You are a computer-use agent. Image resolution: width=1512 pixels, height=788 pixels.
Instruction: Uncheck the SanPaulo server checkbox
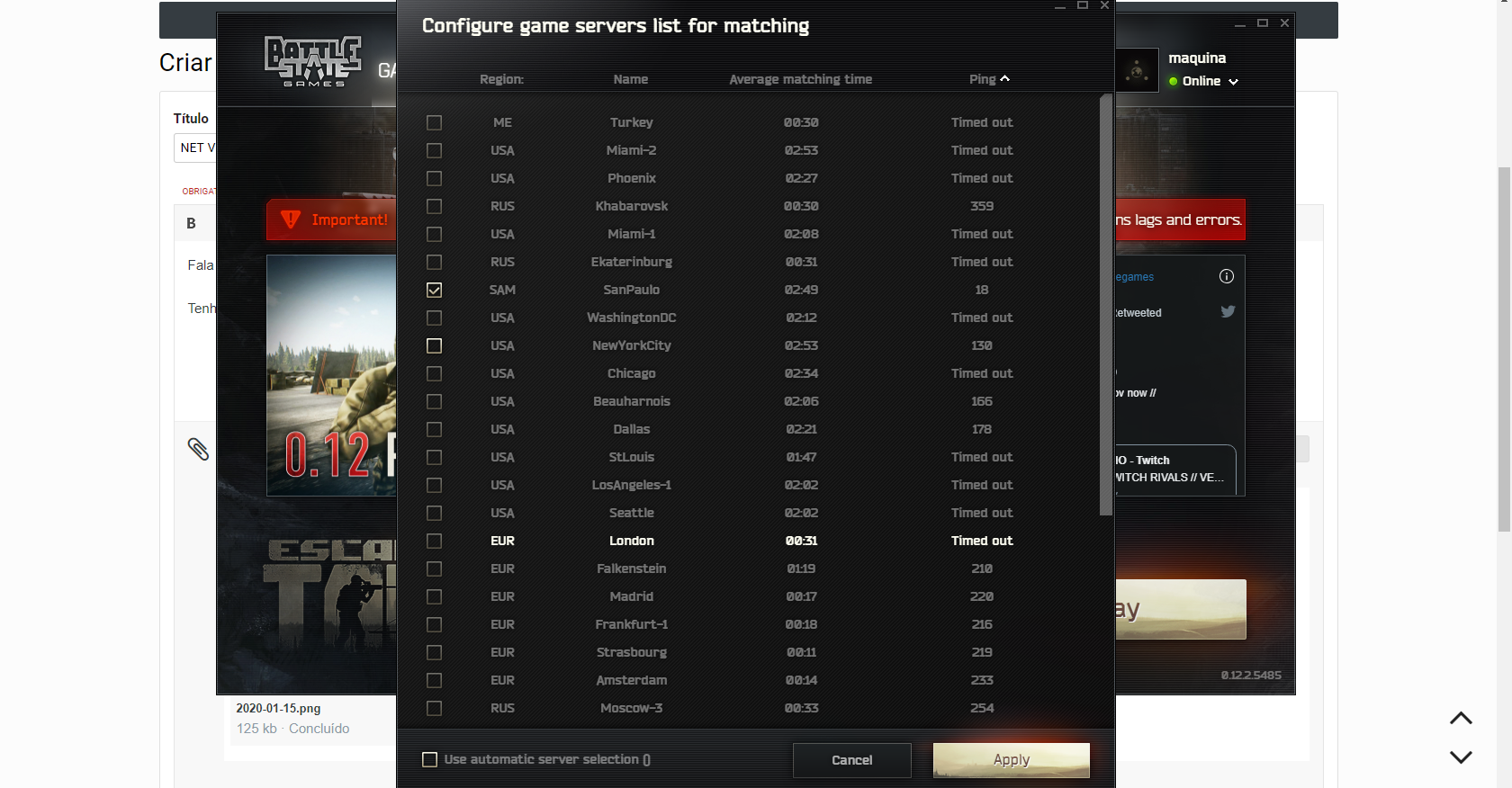point(434,290)
